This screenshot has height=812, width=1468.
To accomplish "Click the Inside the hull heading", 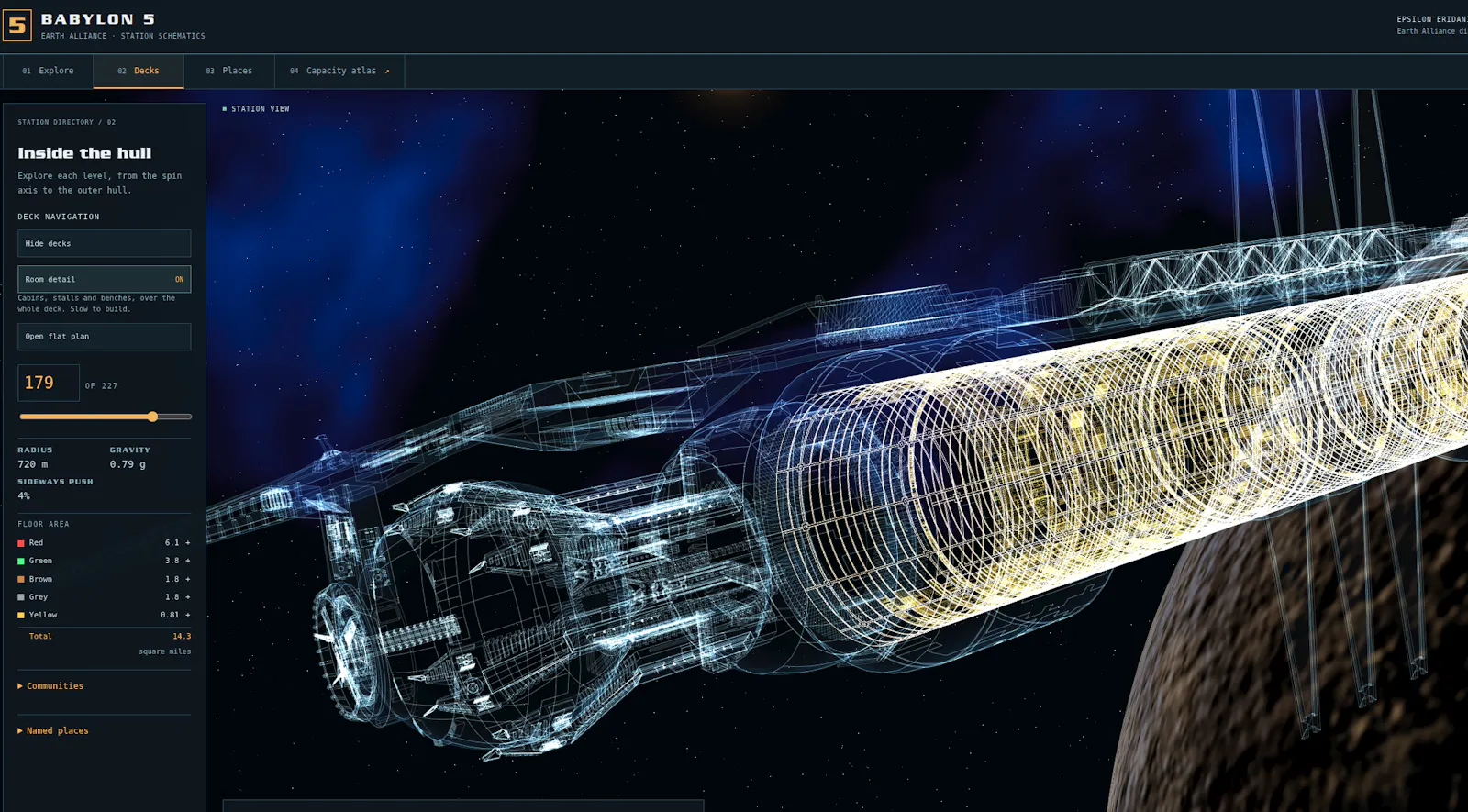I will point(84,153).
